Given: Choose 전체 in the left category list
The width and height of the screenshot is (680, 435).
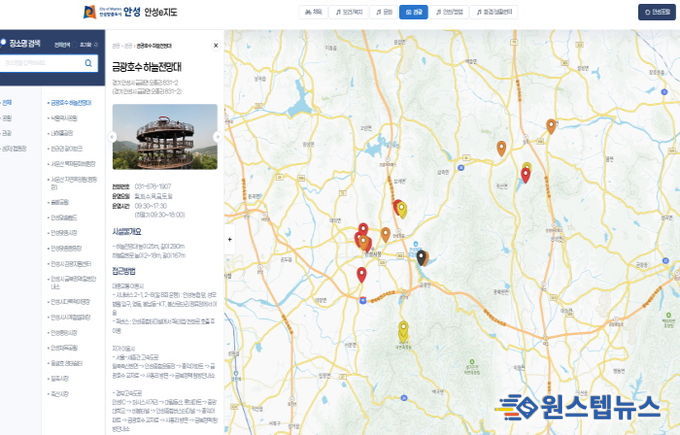Looking at the screenshot, I should point(8,102).
